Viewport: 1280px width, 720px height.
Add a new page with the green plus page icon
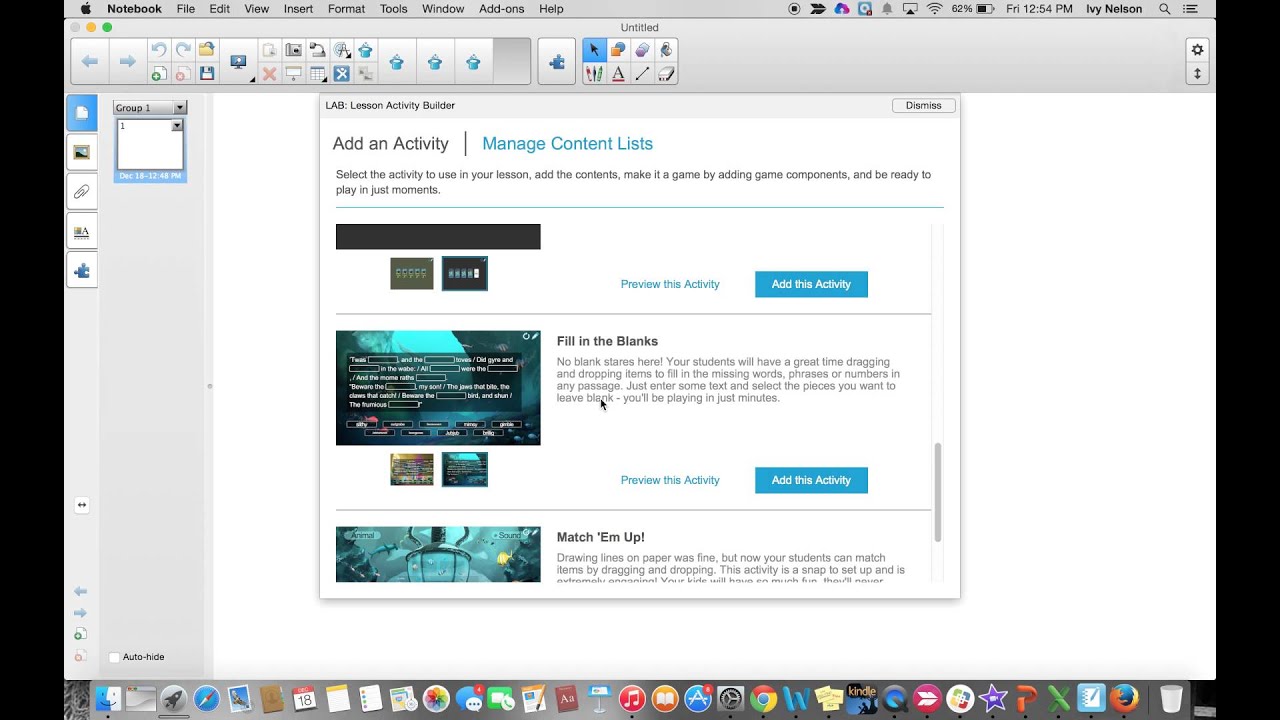(158, 74)
